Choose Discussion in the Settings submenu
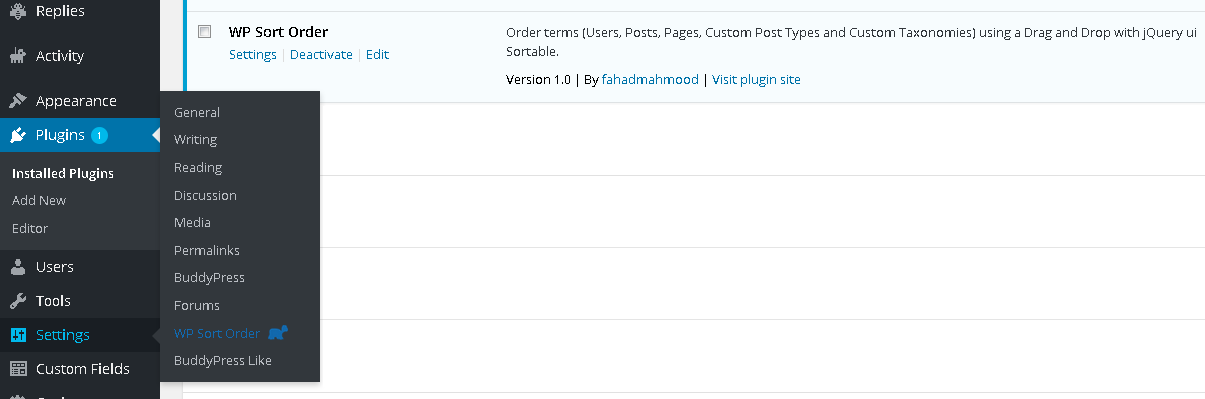Screen dimensions: 1205x399 [205, 195]
